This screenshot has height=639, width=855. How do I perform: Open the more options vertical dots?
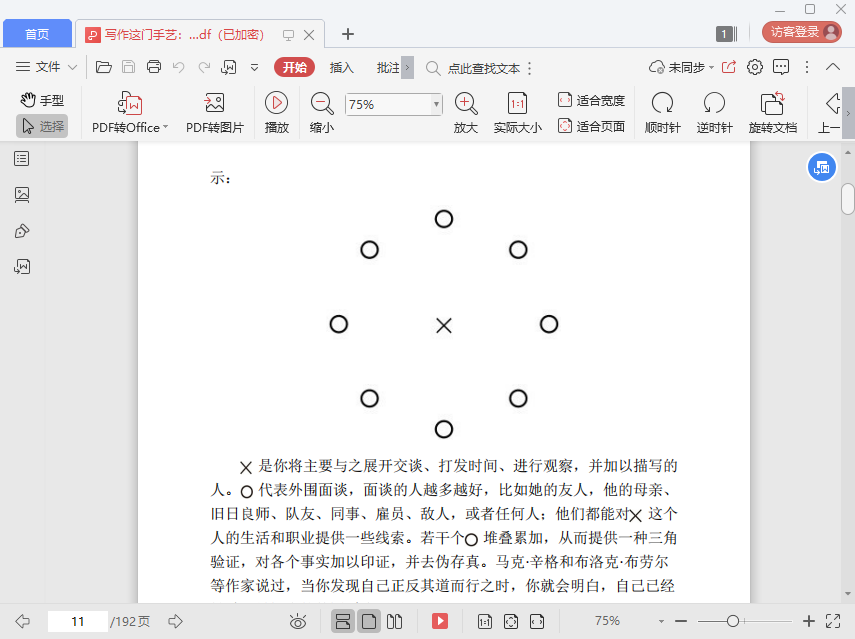point(807,67)
